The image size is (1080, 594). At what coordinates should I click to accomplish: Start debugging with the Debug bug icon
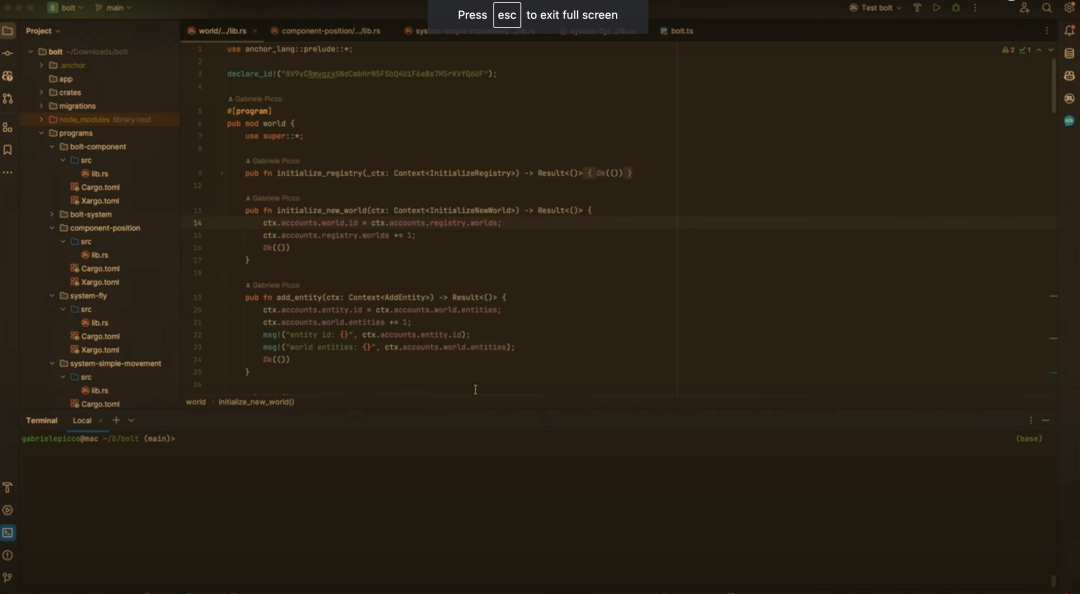click(956, 8)
